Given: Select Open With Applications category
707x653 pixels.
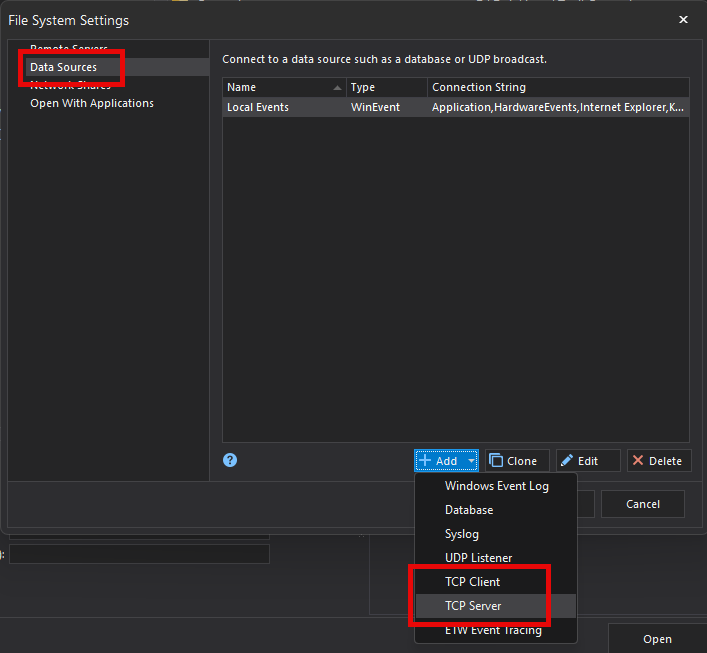Looking at the screenshot, I should click(x=92, y=103).
